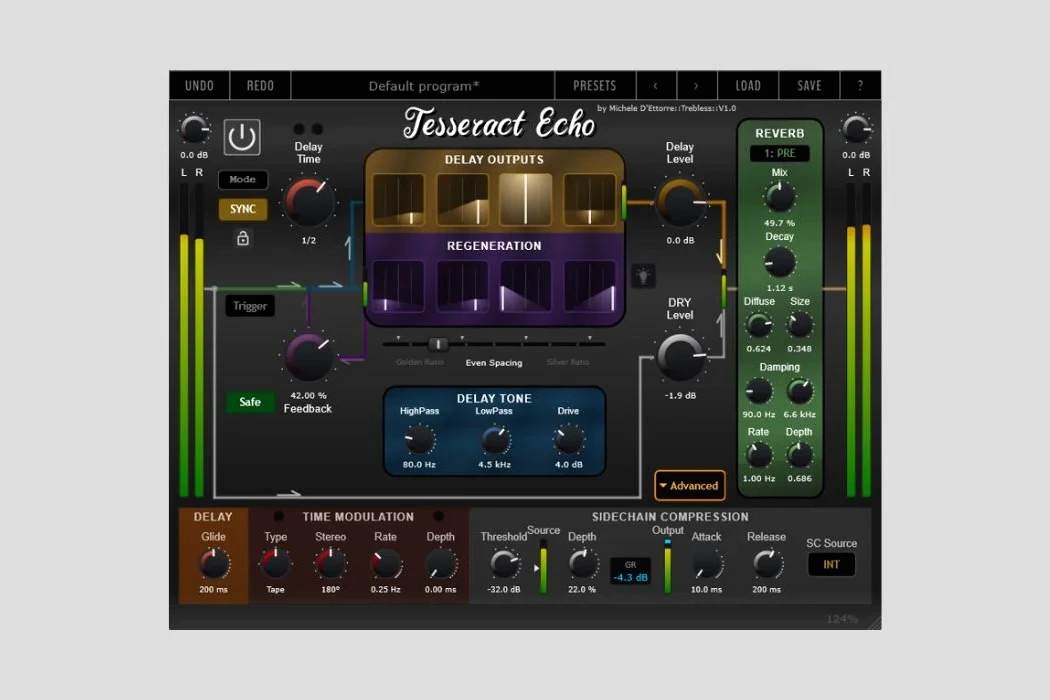Click the 42.00 % feedback value
The height and width of the screenshot is (700, 1050).
click(308, 396)
